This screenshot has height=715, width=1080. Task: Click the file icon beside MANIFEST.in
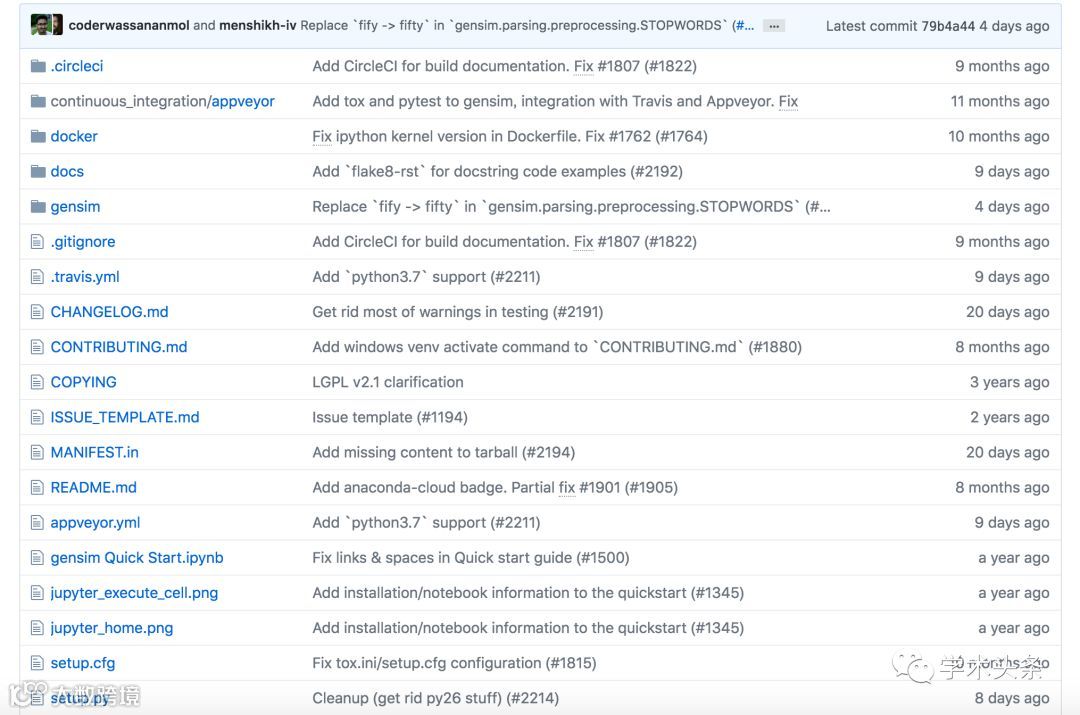[x=38, y=453]
